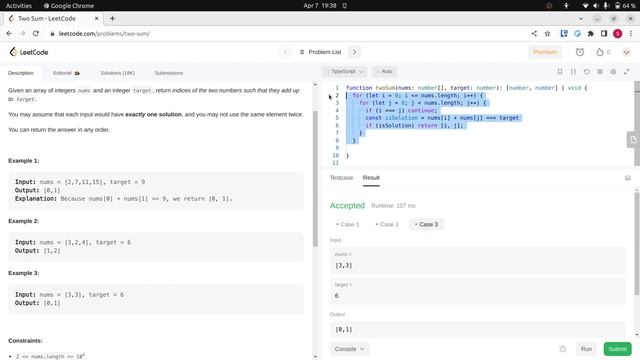Viewport: 640px width, 360px height.
Task: Submit the solution with Submit button
Action: tap(617, 349)
